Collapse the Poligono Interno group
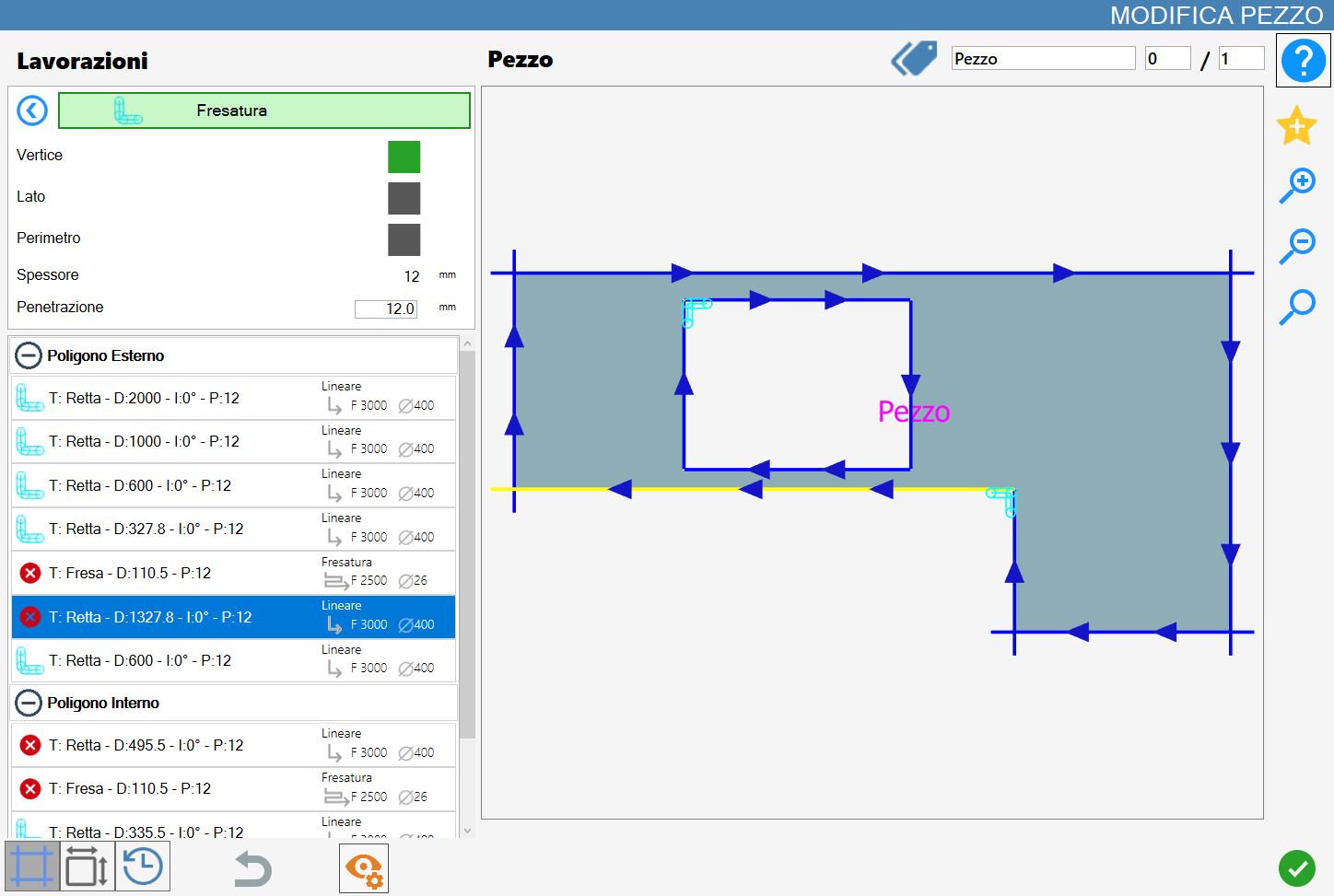Screen dimensions: 1334x896 pyautogui.click(x=29, y=703)
